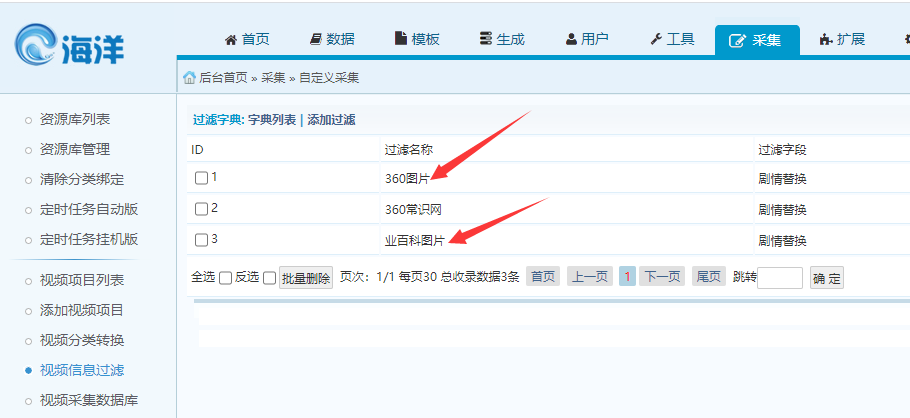The height and width of the screenshot is (418, 910).
Task: Open 添加视频项目 in sidebar
Action: click(82, 310)
